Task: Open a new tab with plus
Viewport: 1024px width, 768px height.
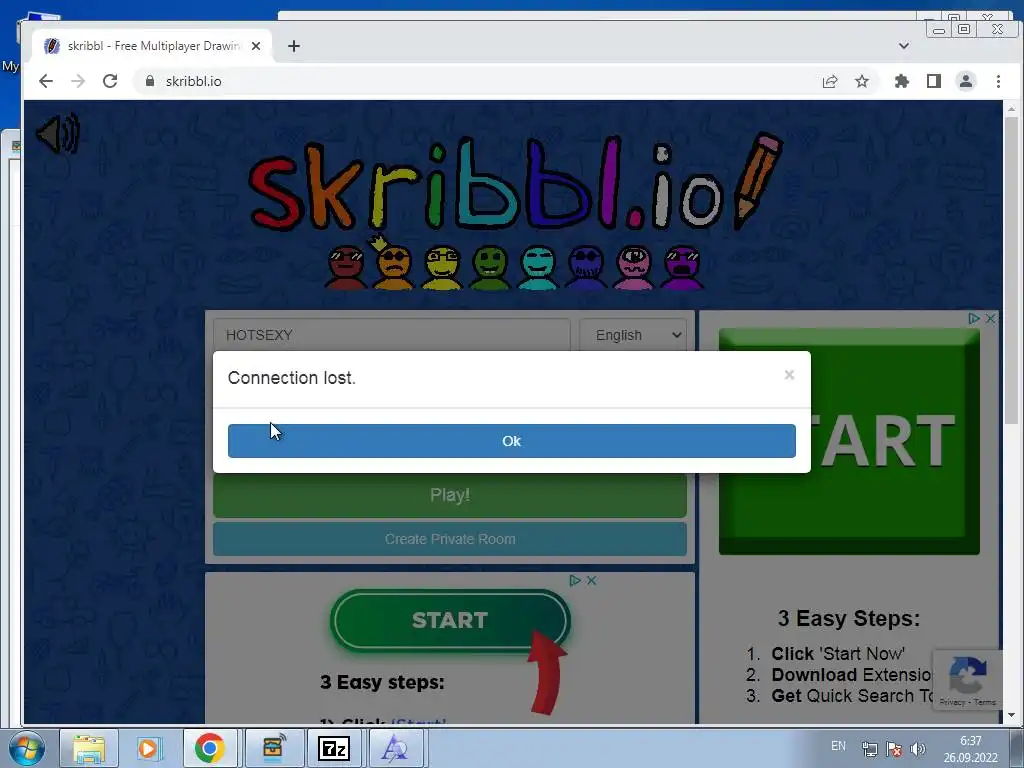Action: point(294,46)
